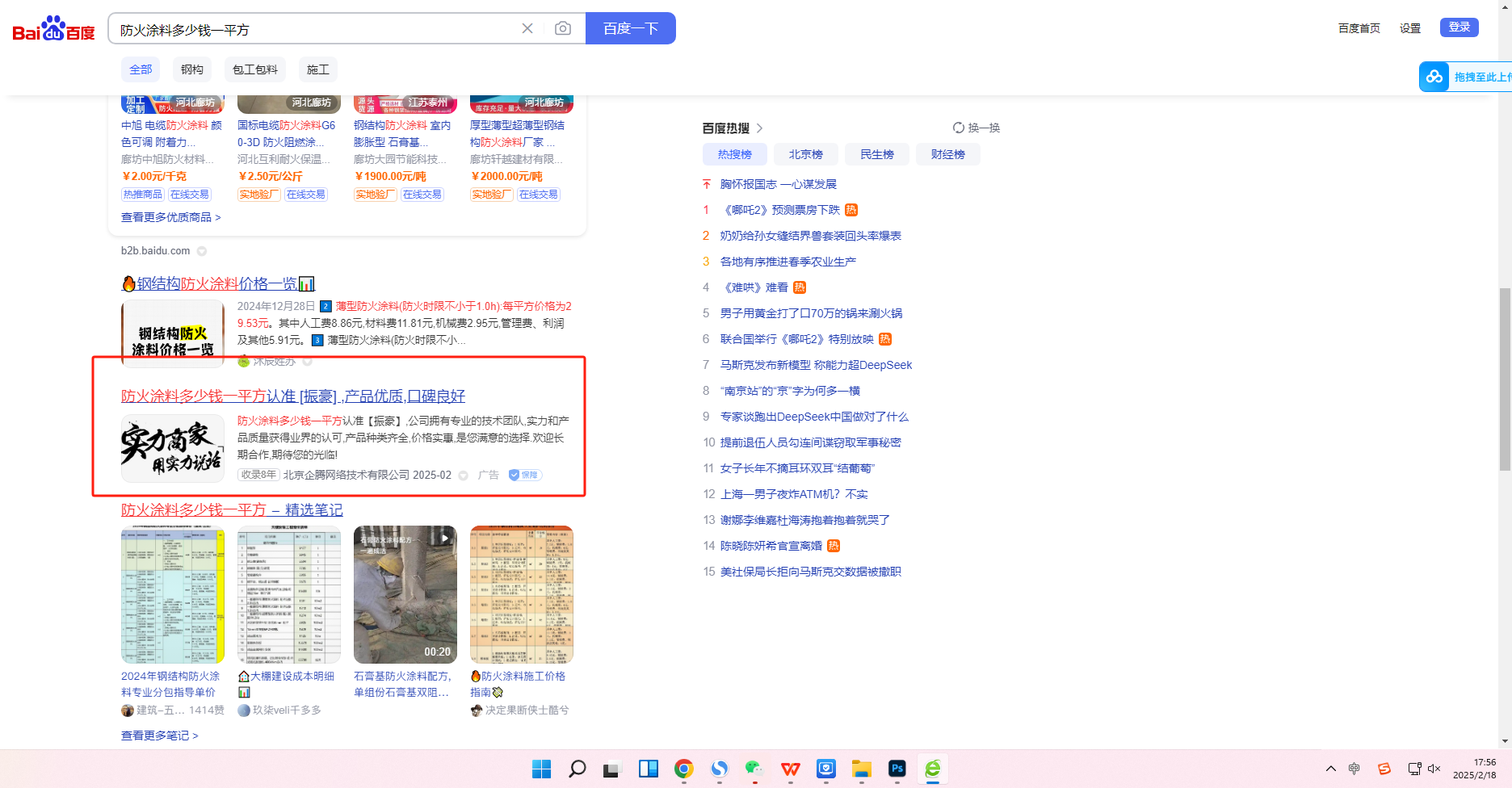This screenshot has height=788, width=1512.
Task: Click the camera image search icon
Action: (x=563, y=29)
